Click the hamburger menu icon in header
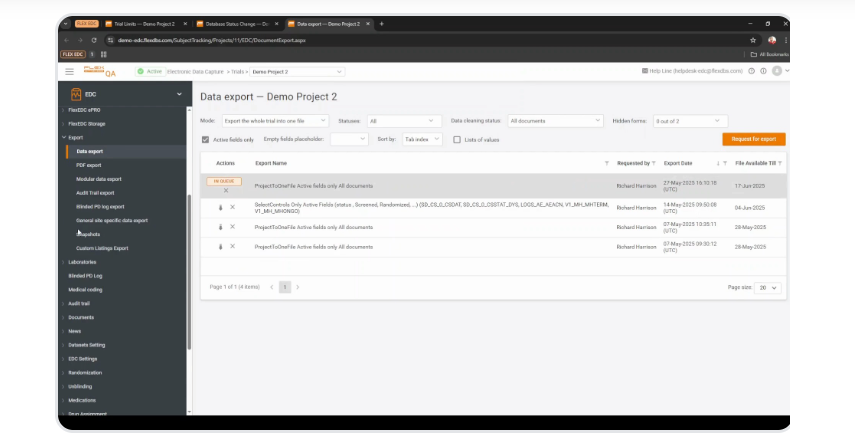855x436 pixels. point(69,71)
